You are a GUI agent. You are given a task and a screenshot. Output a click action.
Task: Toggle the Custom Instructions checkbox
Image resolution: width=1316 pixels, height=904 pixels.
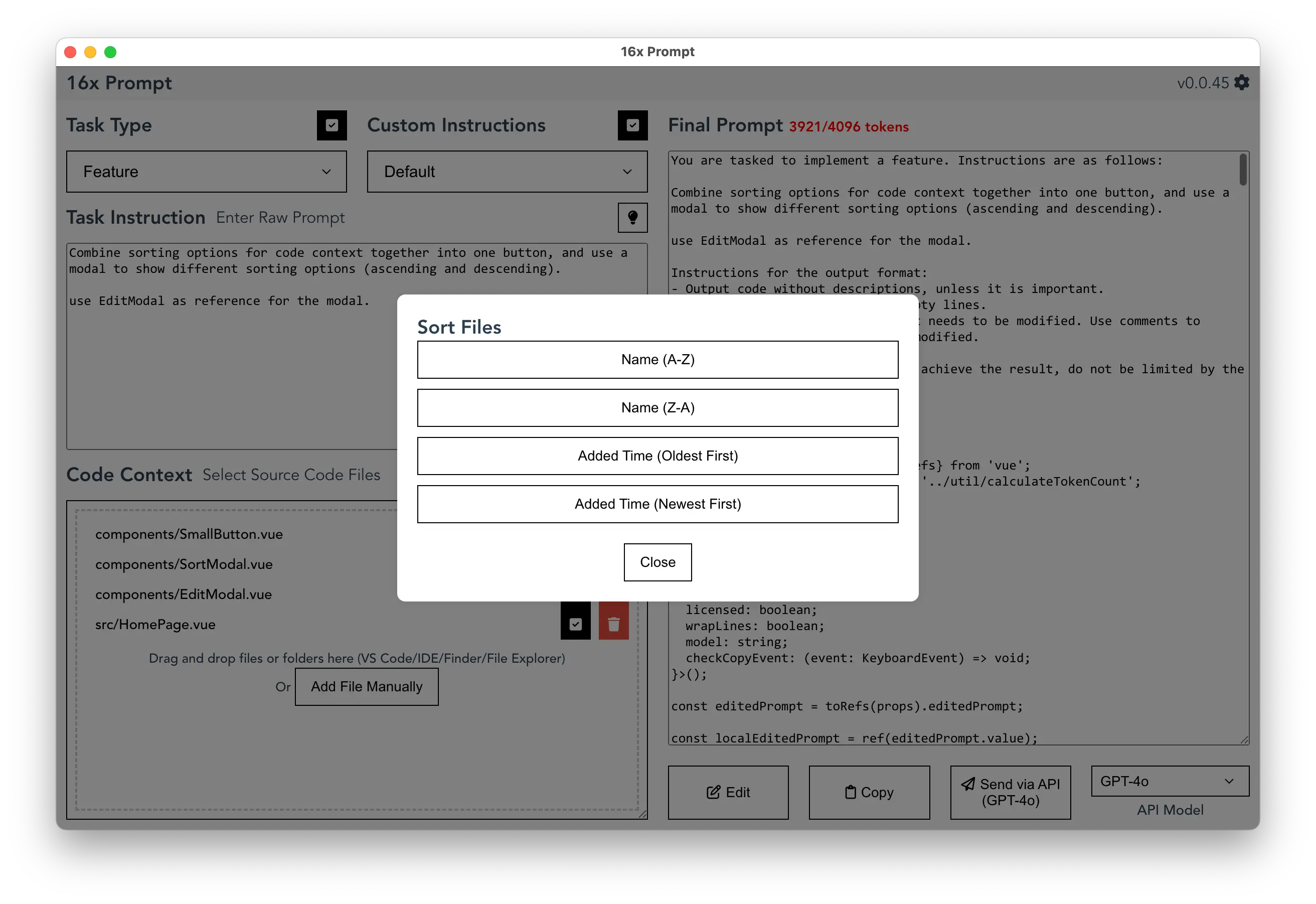632,125
